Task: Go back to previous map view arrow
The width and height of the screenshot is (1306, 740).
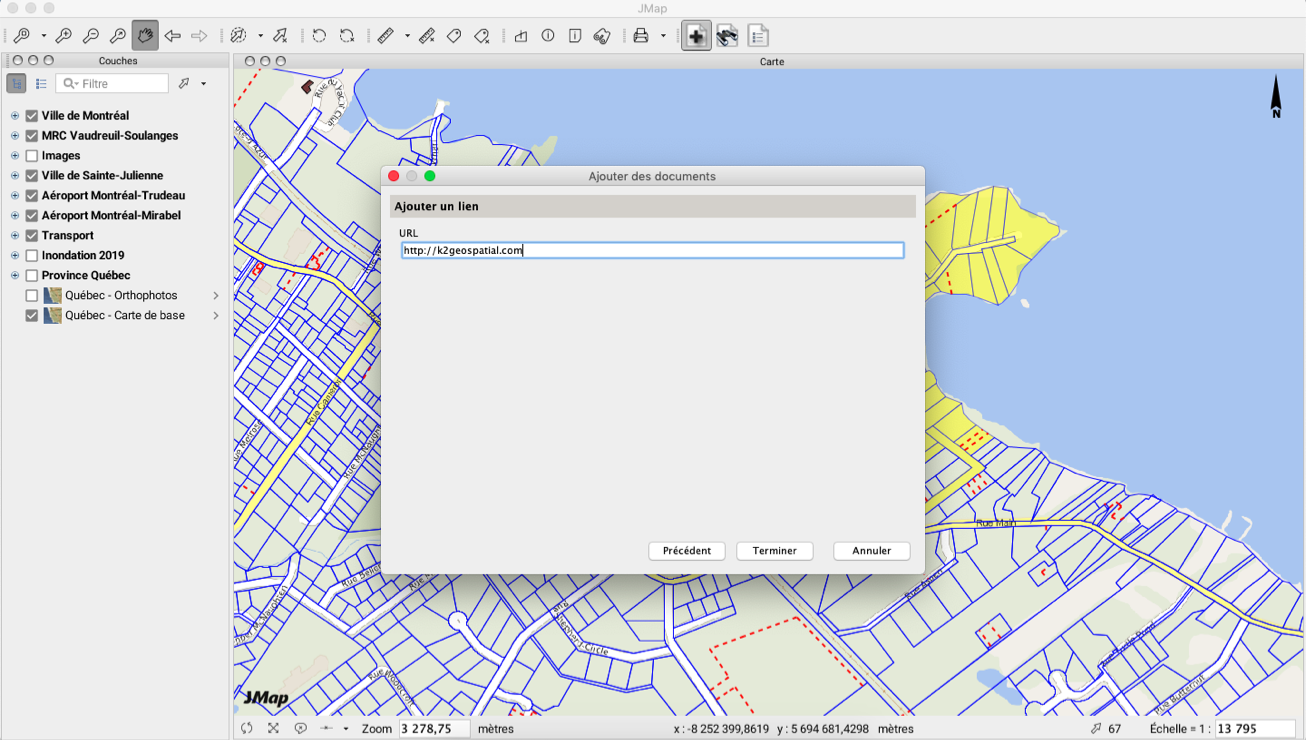Action: tap(172, 36)
